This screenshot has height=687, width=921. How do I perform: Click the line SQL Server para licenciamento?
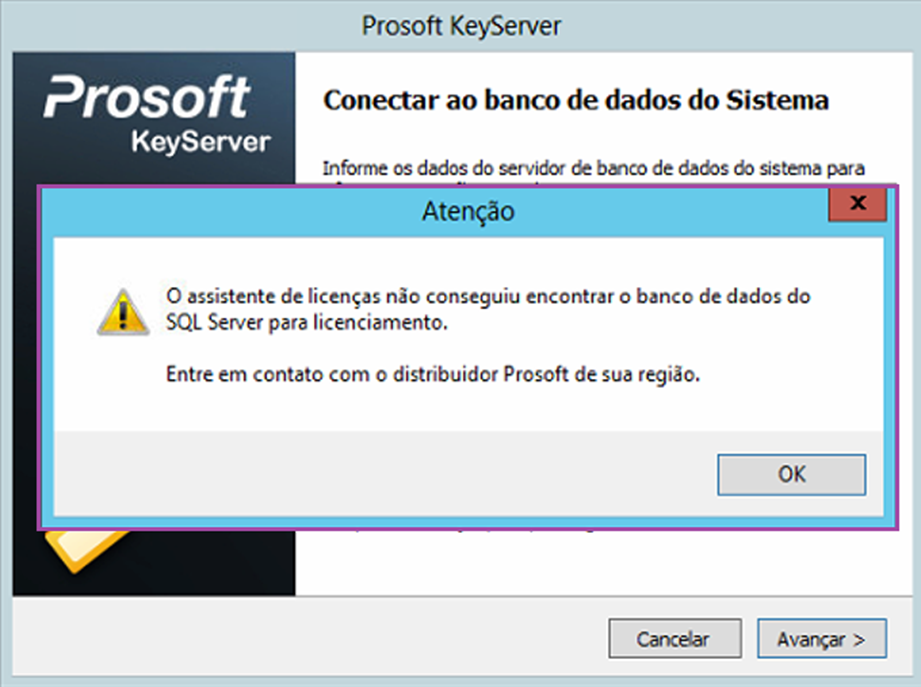[307, 322]
